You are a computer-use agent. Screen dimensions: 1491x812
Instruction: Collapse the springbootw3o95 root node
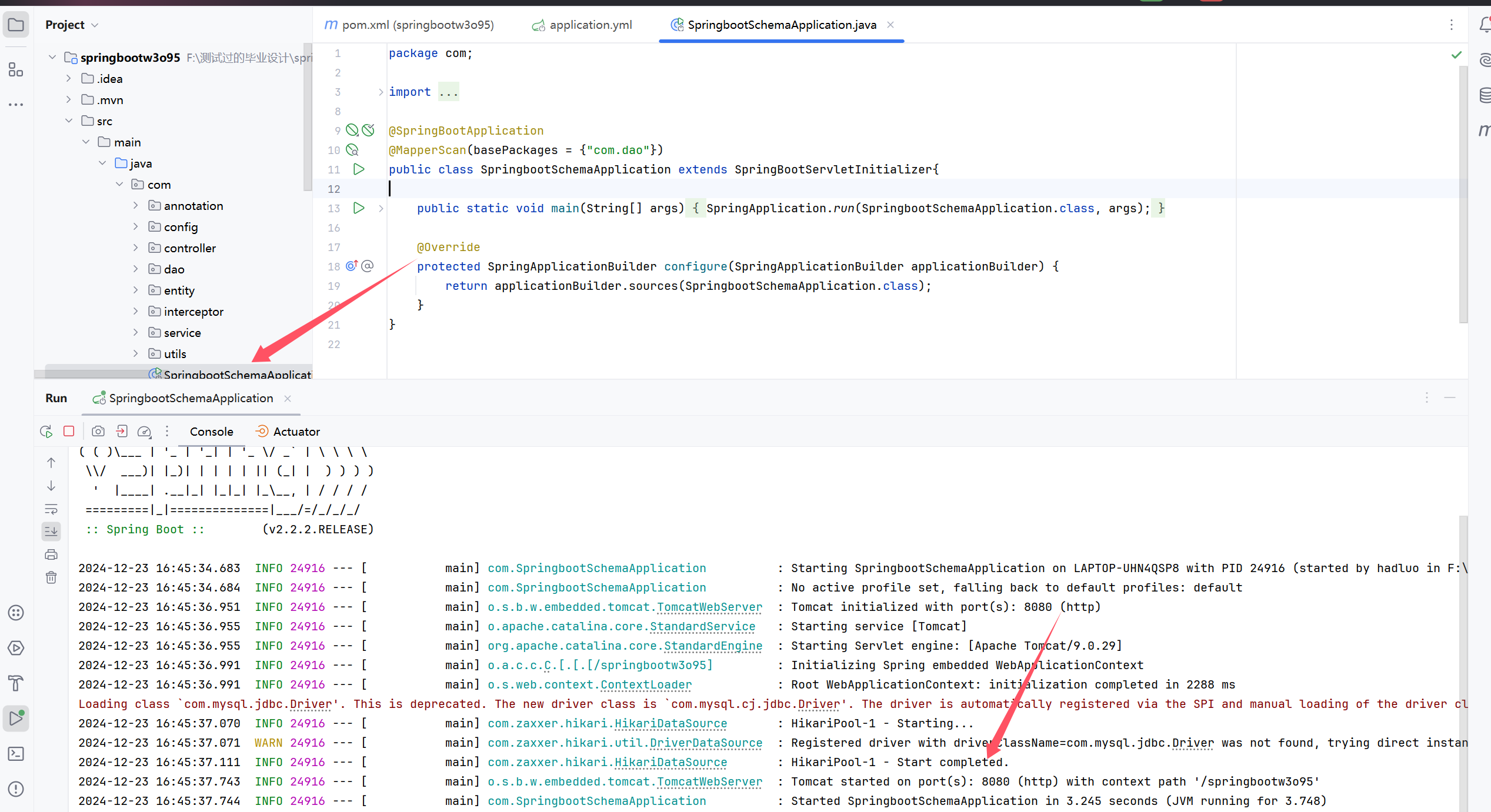click(x=52, y=57)
